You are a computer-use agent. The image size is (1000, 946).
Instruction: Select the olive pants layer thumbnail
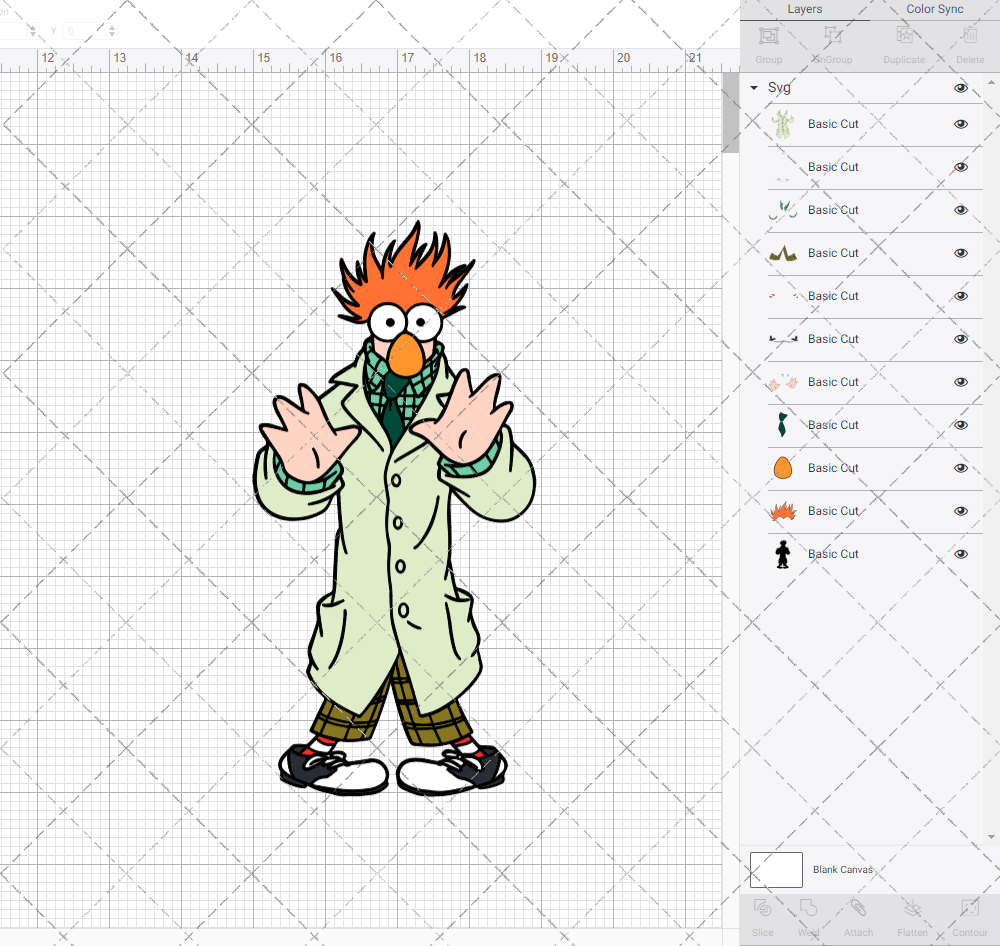click(x=783, y=253)
